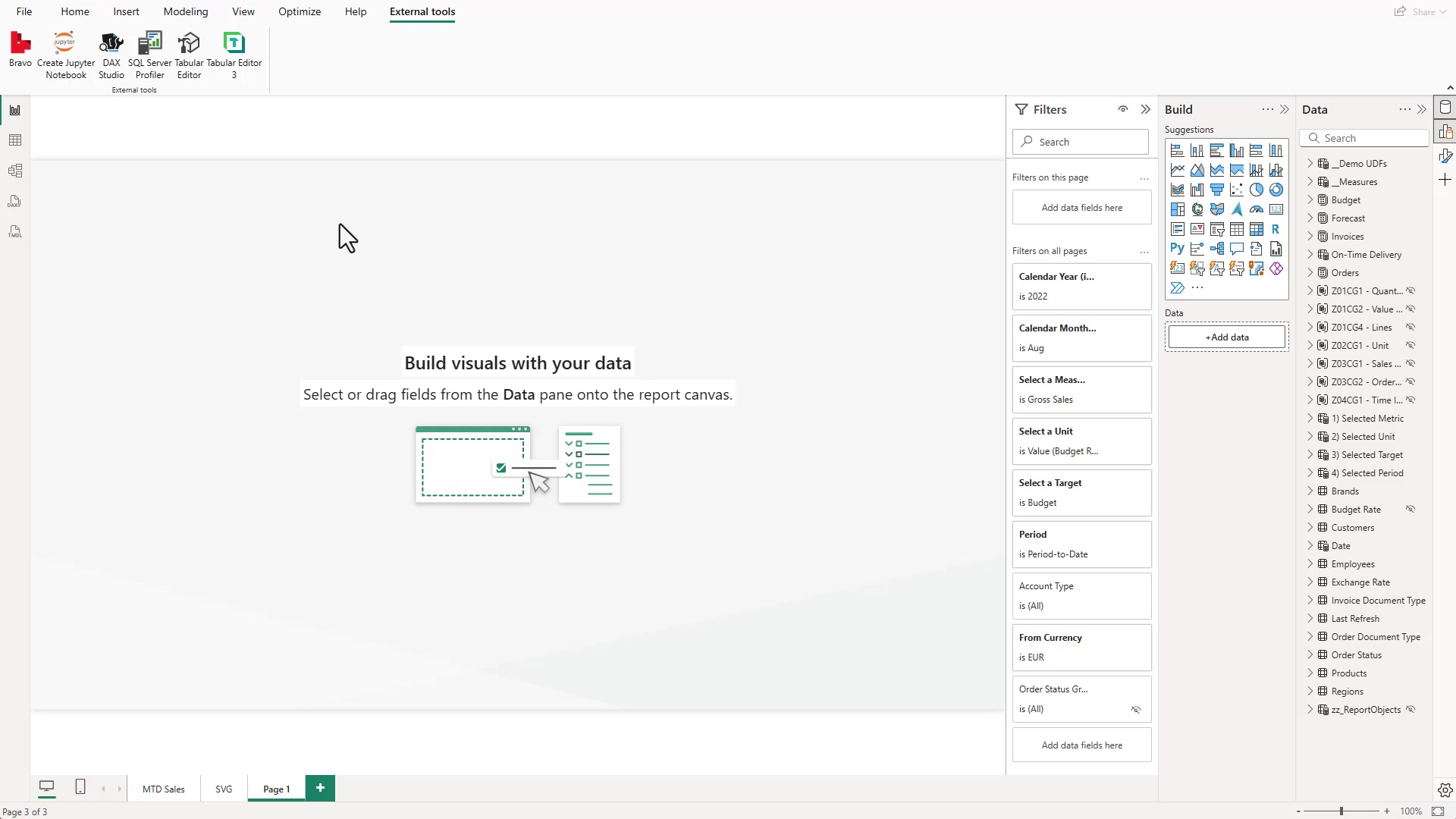Open Calendar Year filter card
Screen dimensions: 1456x819
[x=1081, y=287]
